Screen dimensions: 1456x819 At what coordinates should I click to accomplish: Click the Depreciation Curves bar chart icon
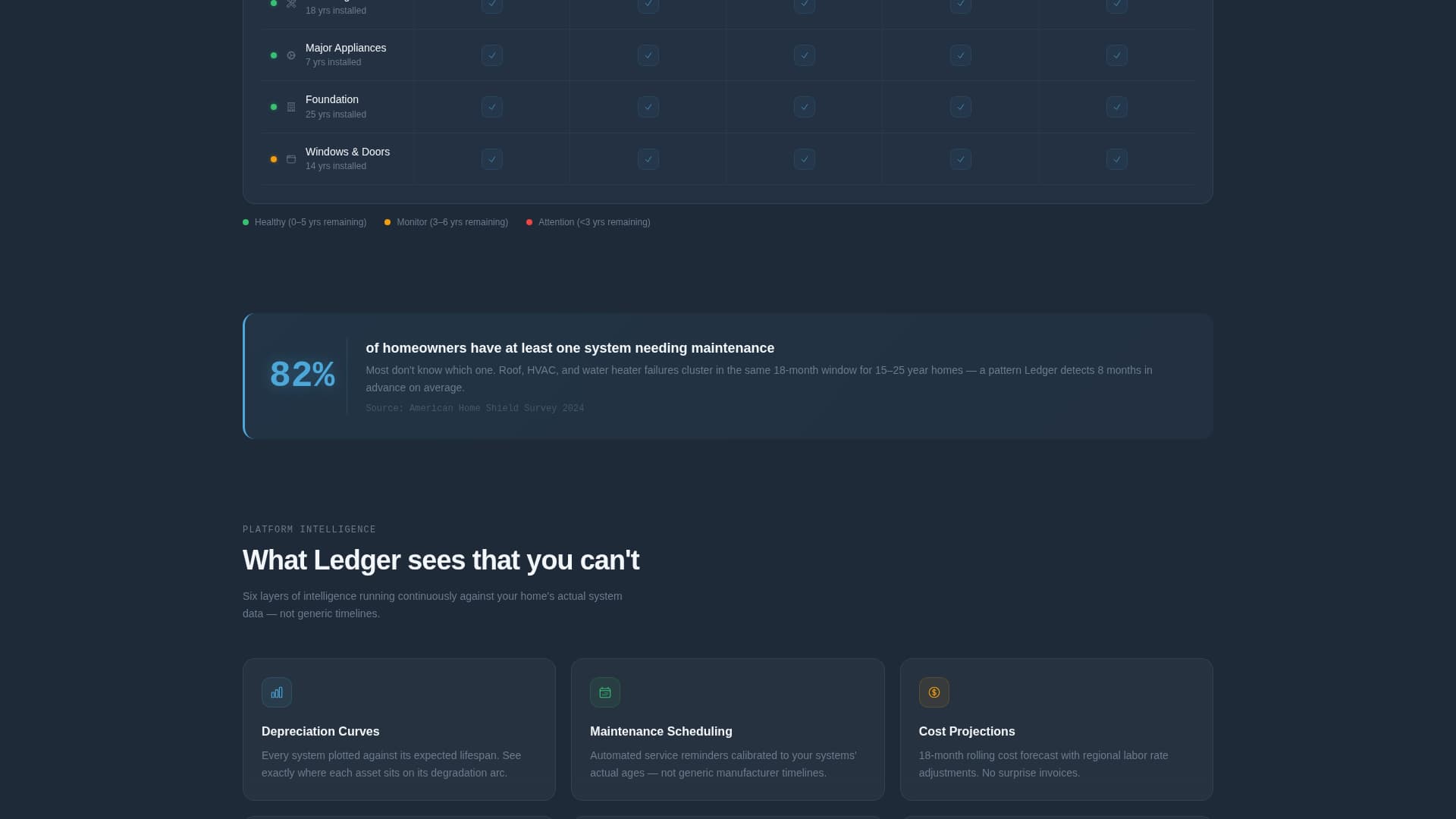tap(277, 692)
